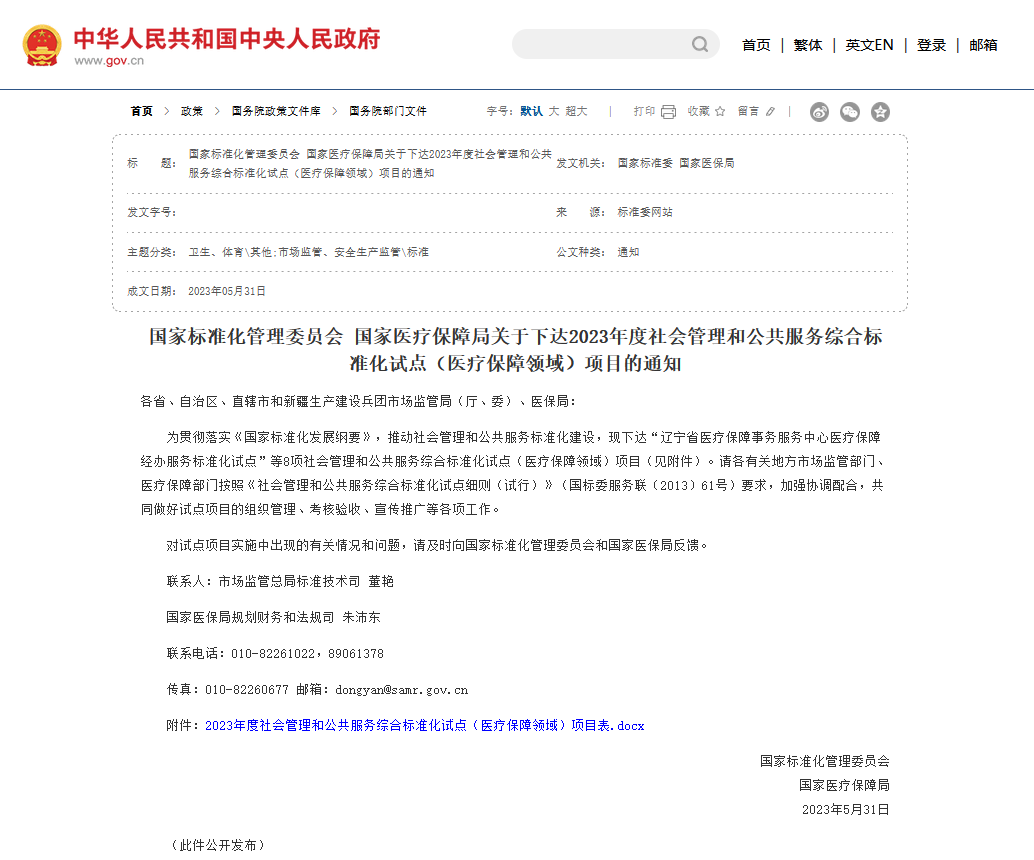Screen dimensions: 1034x860
Task: Share to Weibo via the round icon
Action: [819, 112]
